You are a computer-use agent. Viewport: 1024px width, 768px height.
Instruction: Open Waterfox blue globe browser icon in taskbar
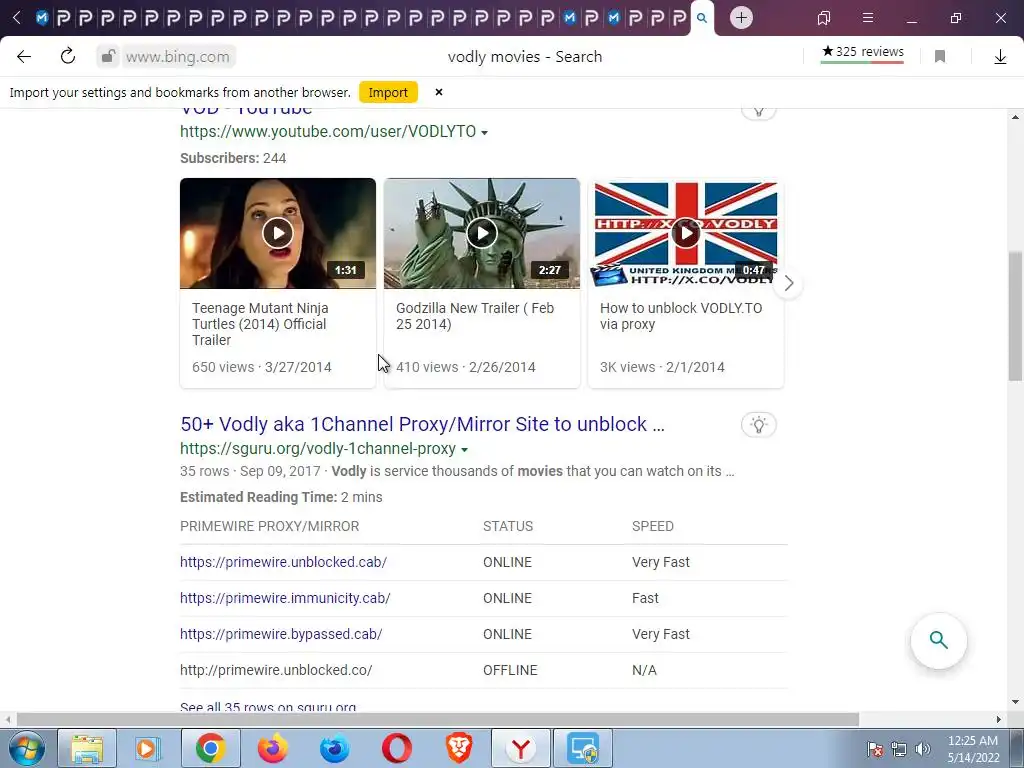click(x=334, y=748)
